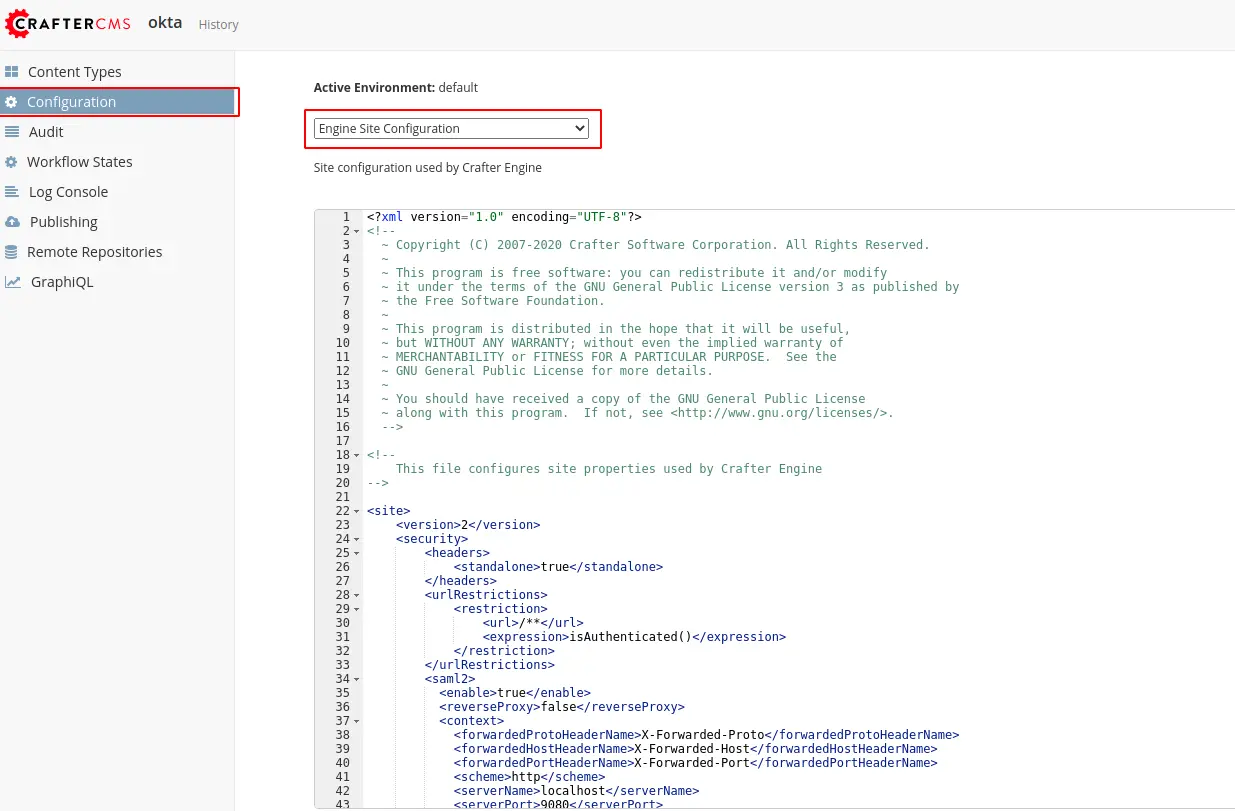1235x811 pixels.
Task: Fold the security element at line 24
Action: [357, 539]
